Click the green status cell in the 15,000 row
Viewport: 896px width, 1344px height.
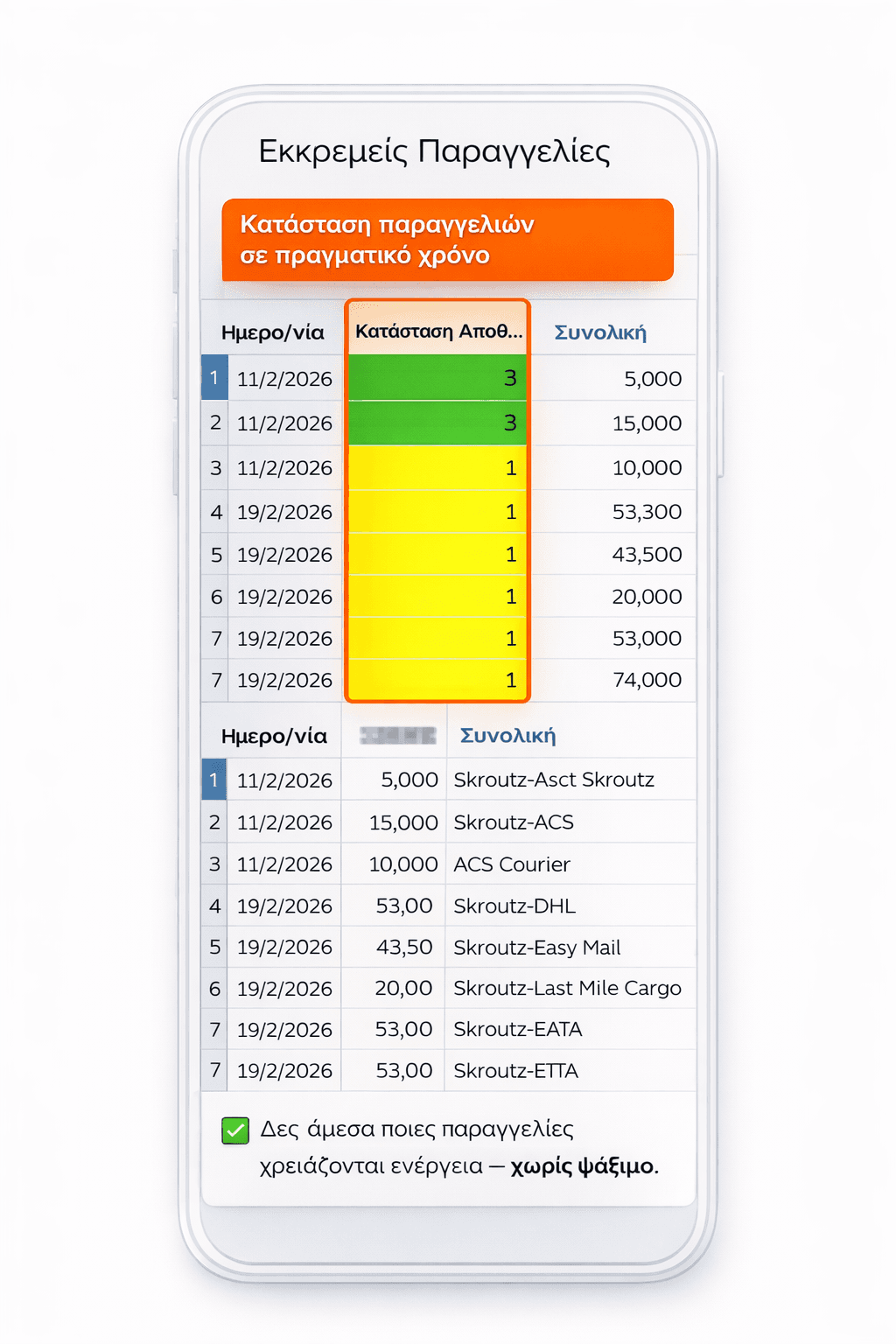(x=437, y=423)
